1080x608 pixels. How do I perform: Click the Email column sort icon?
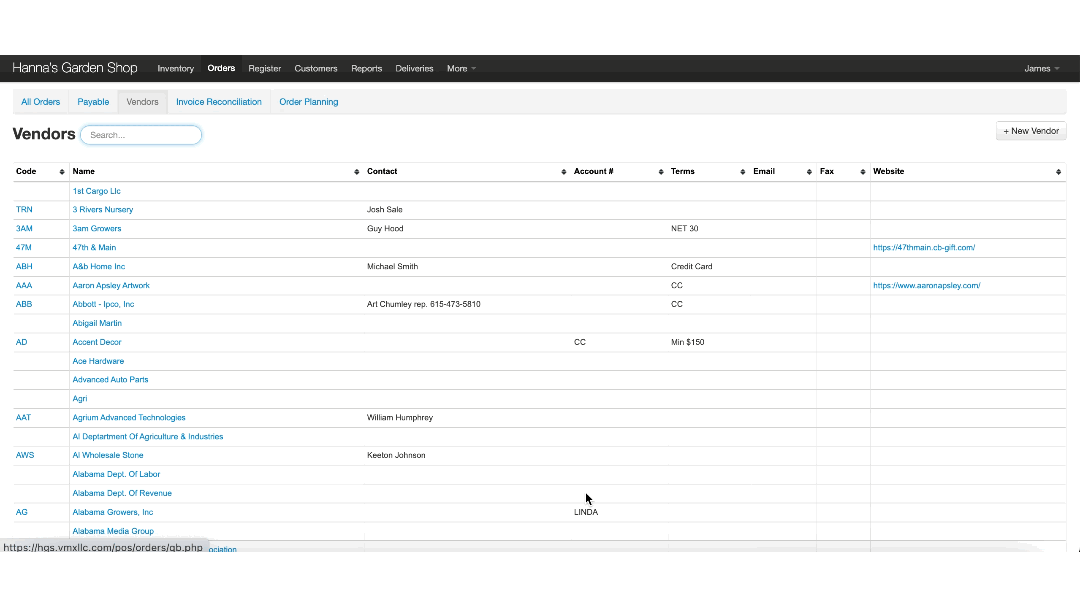point(808,172)
